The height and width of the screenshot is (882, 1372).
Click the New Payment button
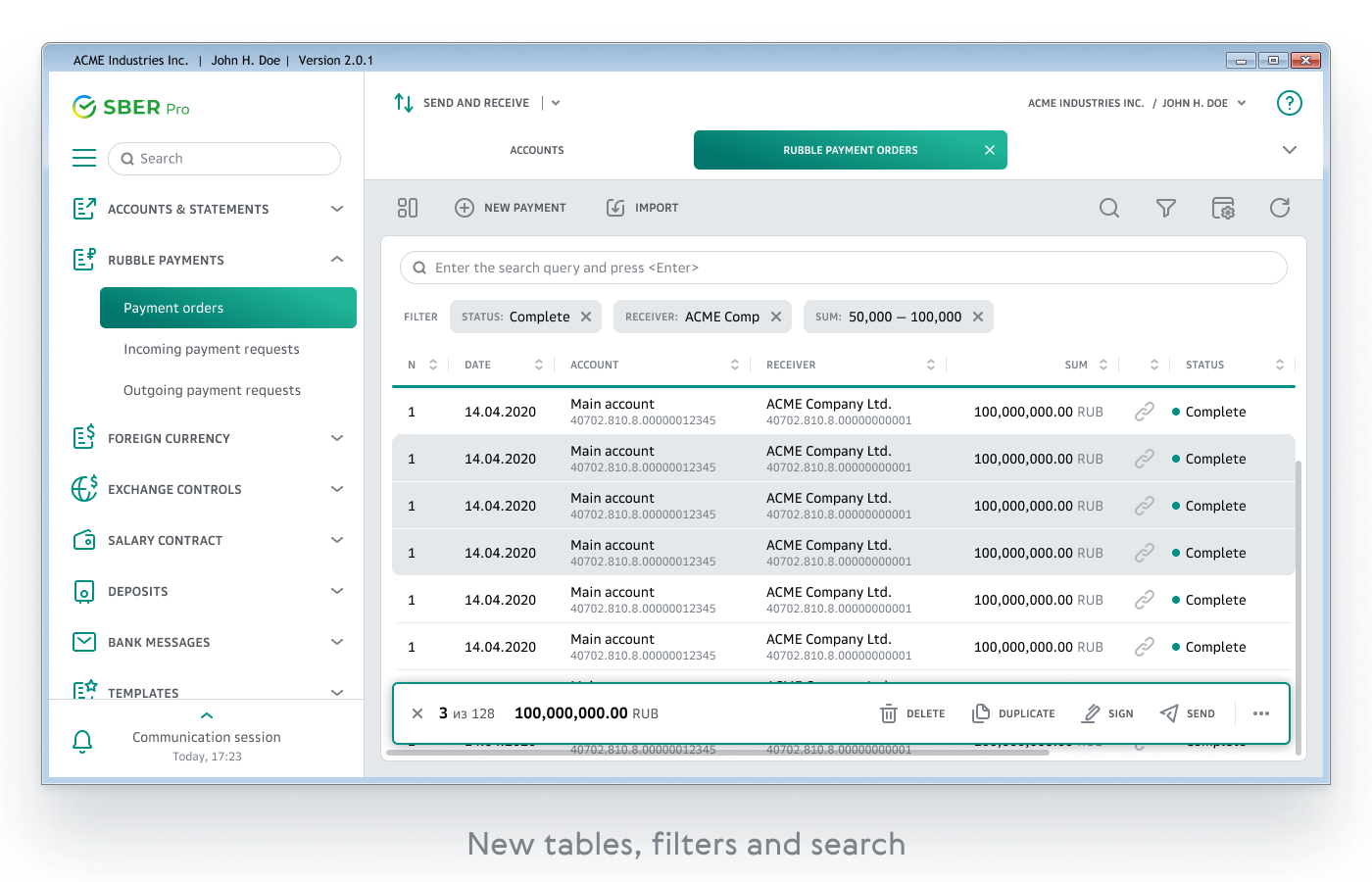[511, 208]
